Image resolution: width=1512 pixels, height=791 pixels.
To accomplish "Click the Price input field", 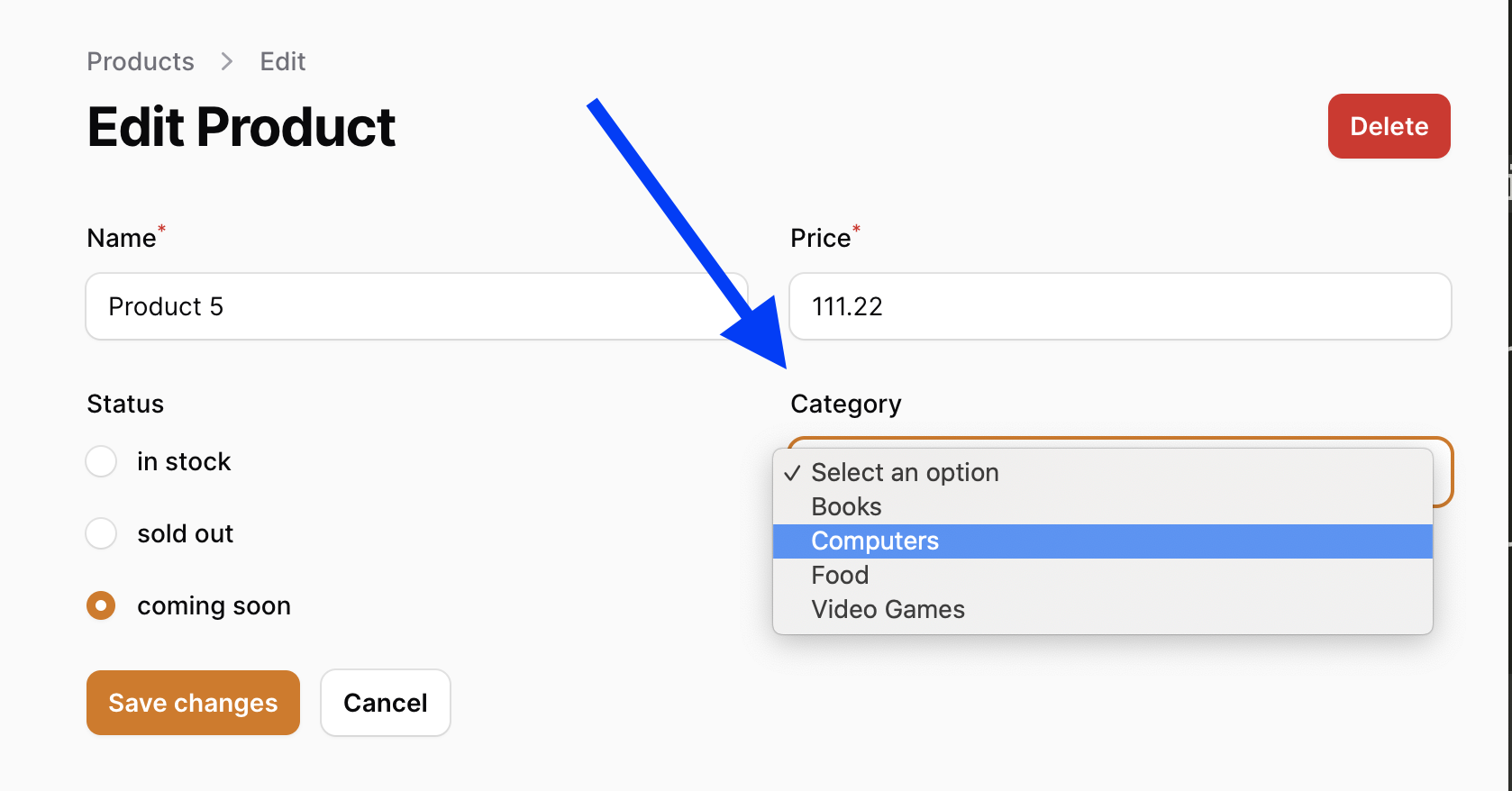I will (1120, 306).
